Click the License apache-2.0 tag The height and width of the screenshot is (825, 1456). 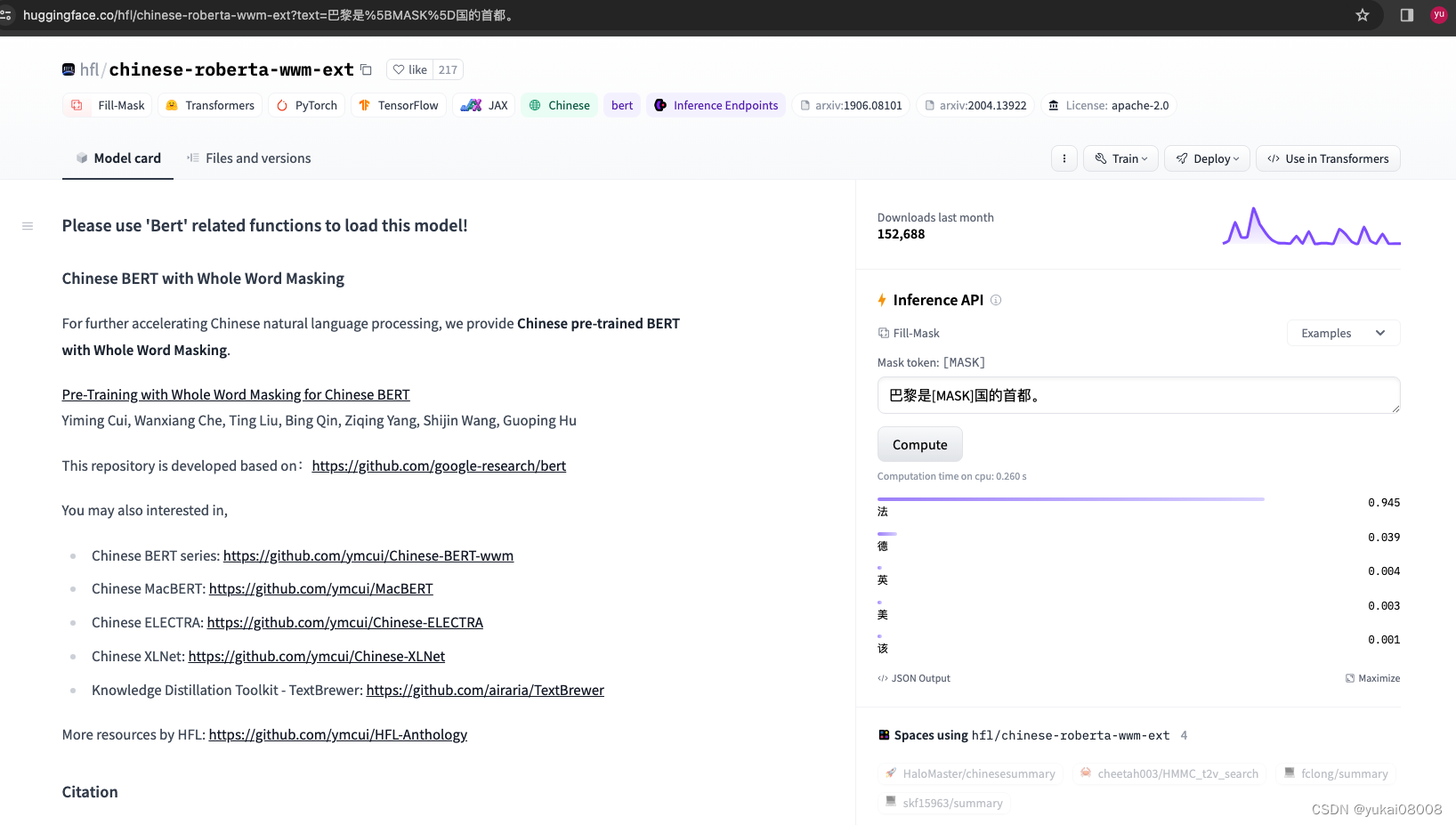pyautogui.click(x=1109, y=105)
